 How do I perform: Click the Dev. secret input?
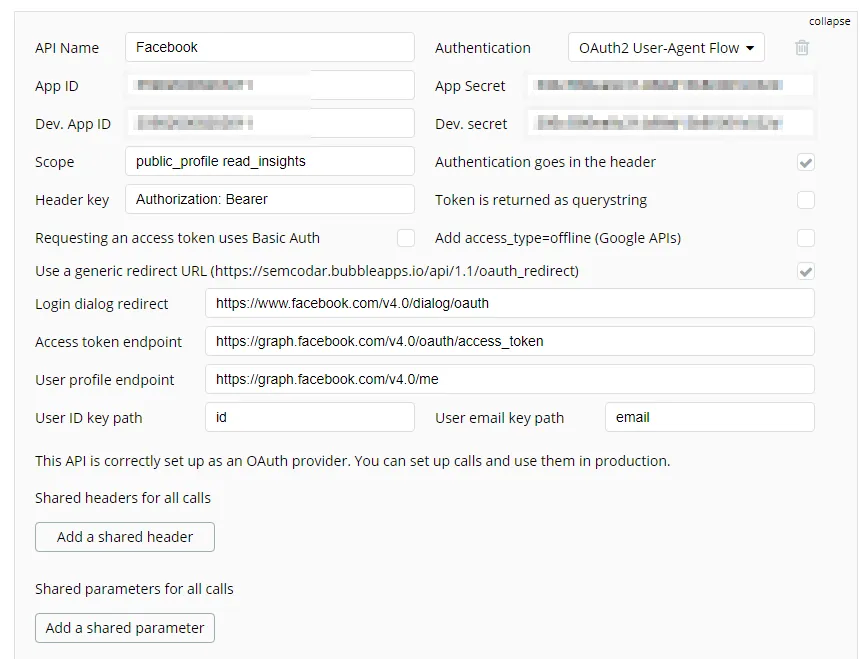click(x=670, y=124)
